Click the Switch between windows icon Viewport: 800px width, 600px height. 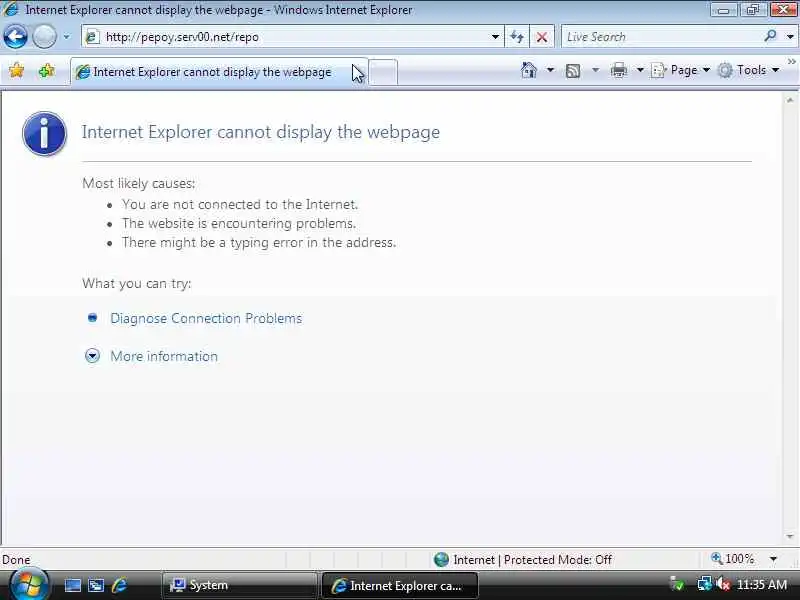tap(96, 585)
